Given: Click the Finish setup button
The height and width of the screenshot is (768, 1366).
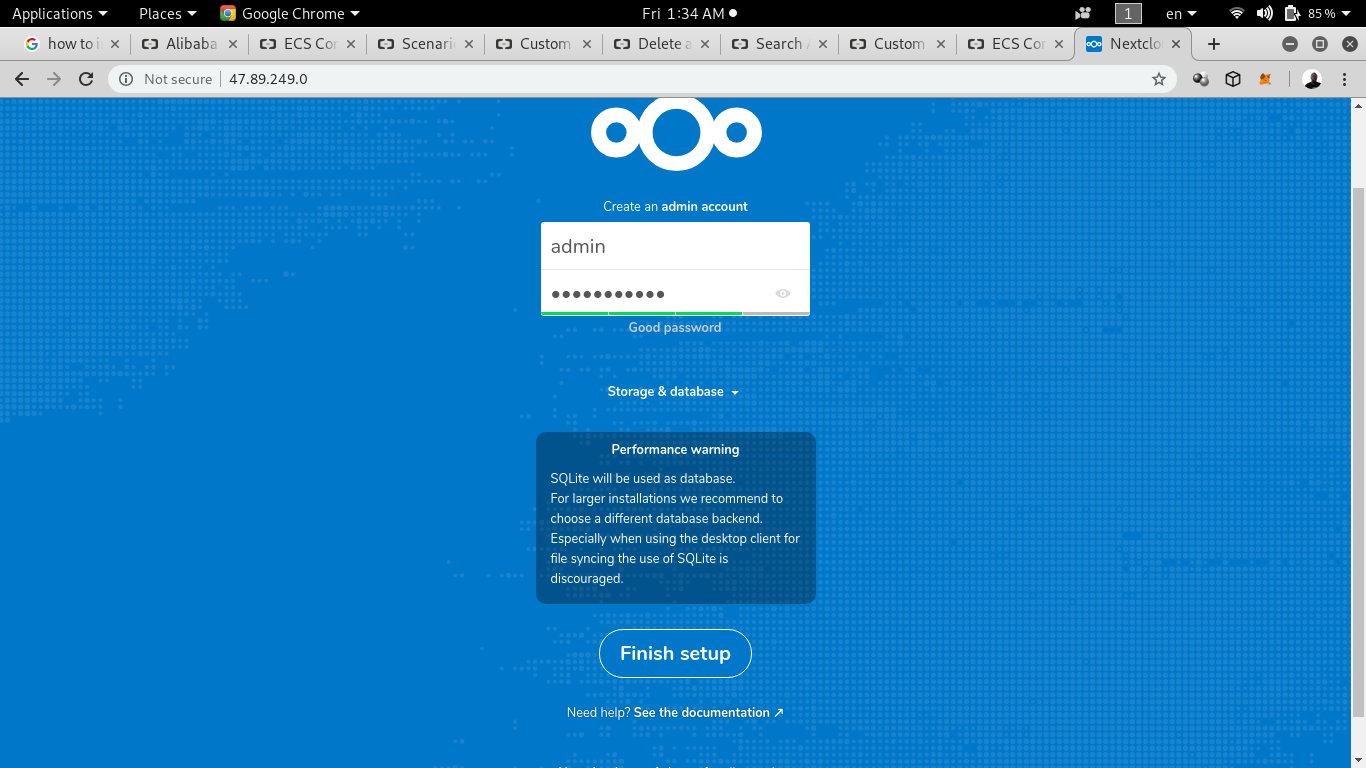Looking at the screenshot, I should click(675, 653).
